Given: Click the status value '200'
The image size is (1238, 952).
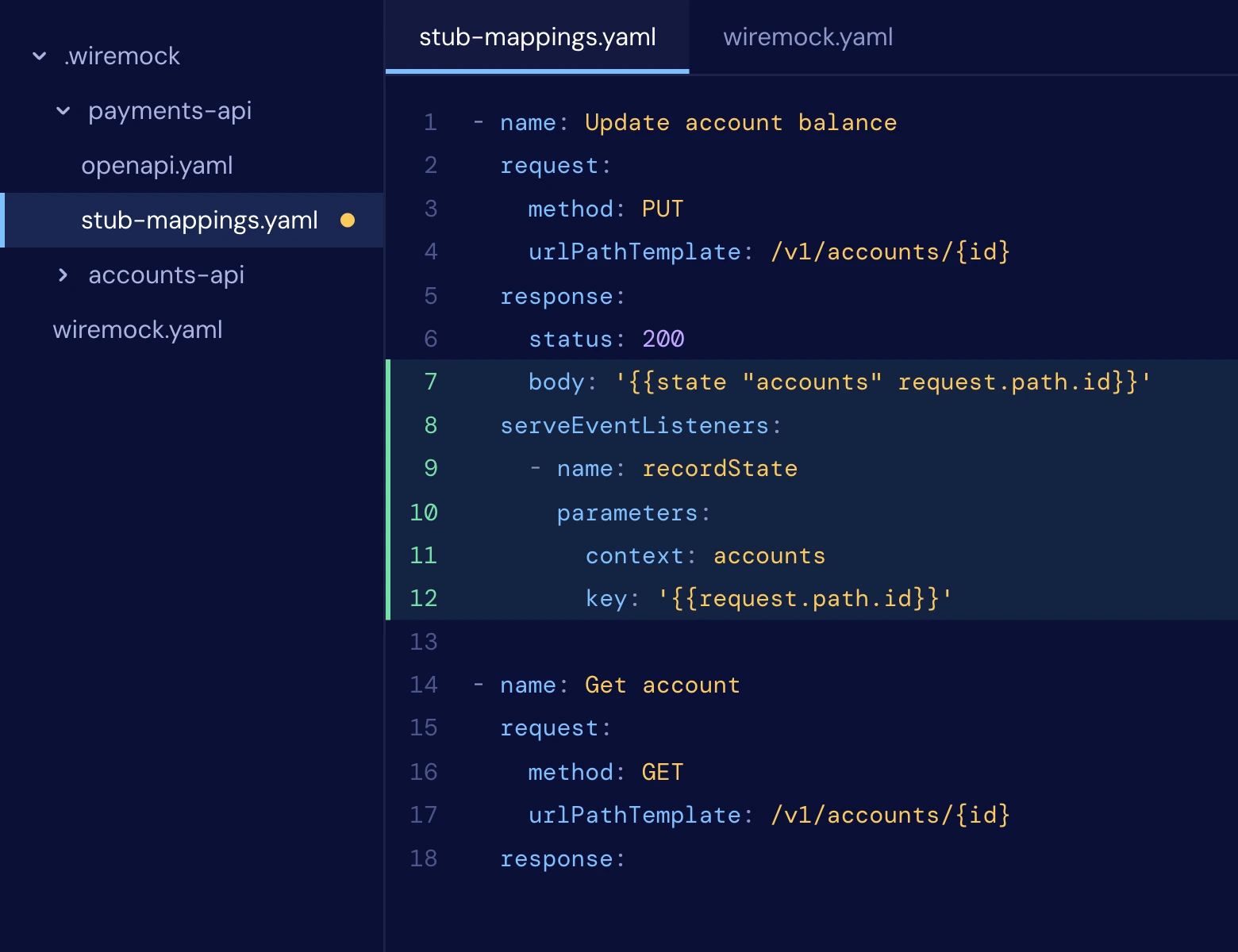Looking at the screenshot, I should point(663,340).
